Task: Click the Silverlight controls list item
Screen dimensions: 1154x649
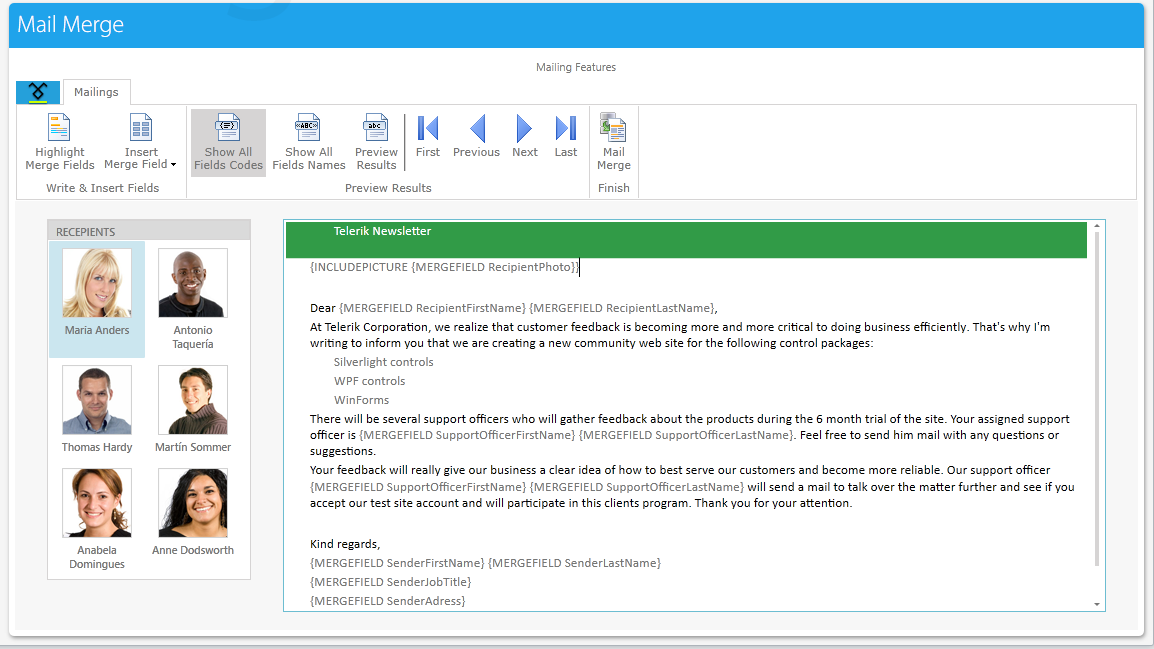Action: coord(383,362)
